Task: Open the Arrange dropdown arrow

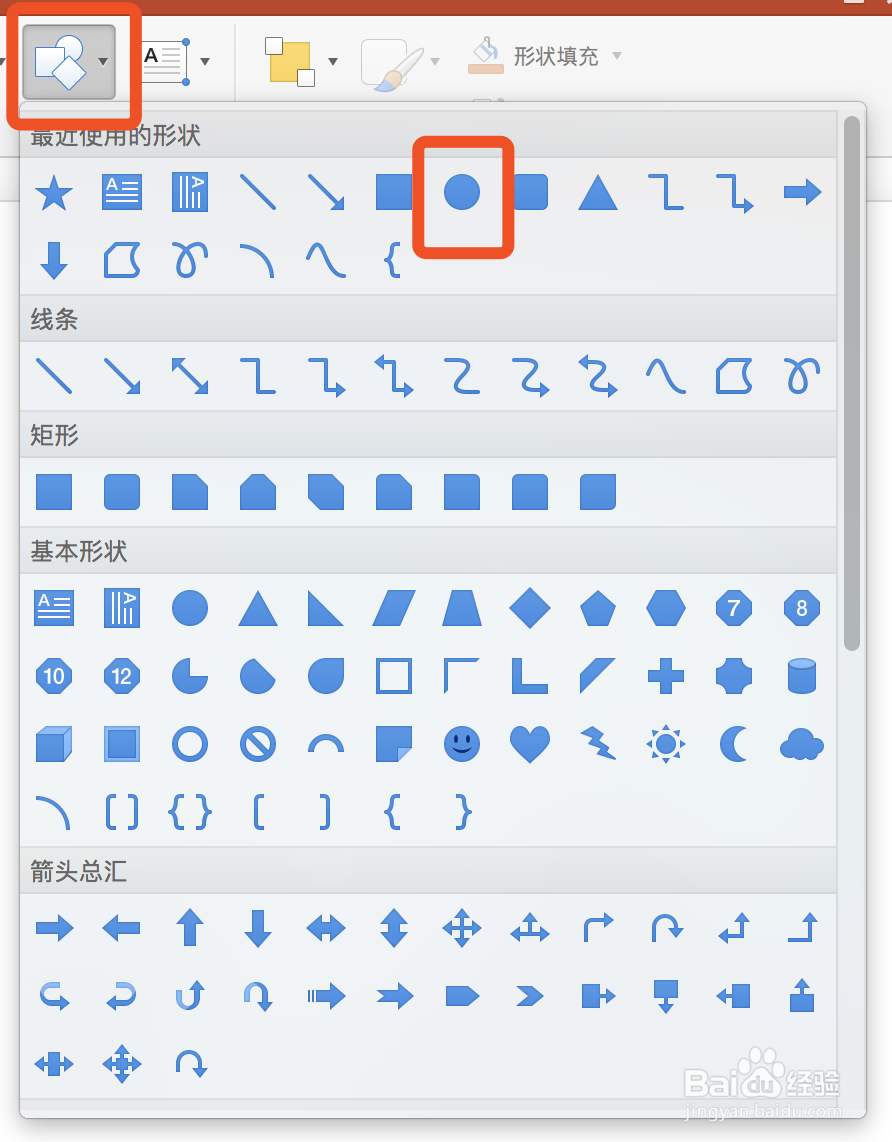Action: (x=332, y=62)
